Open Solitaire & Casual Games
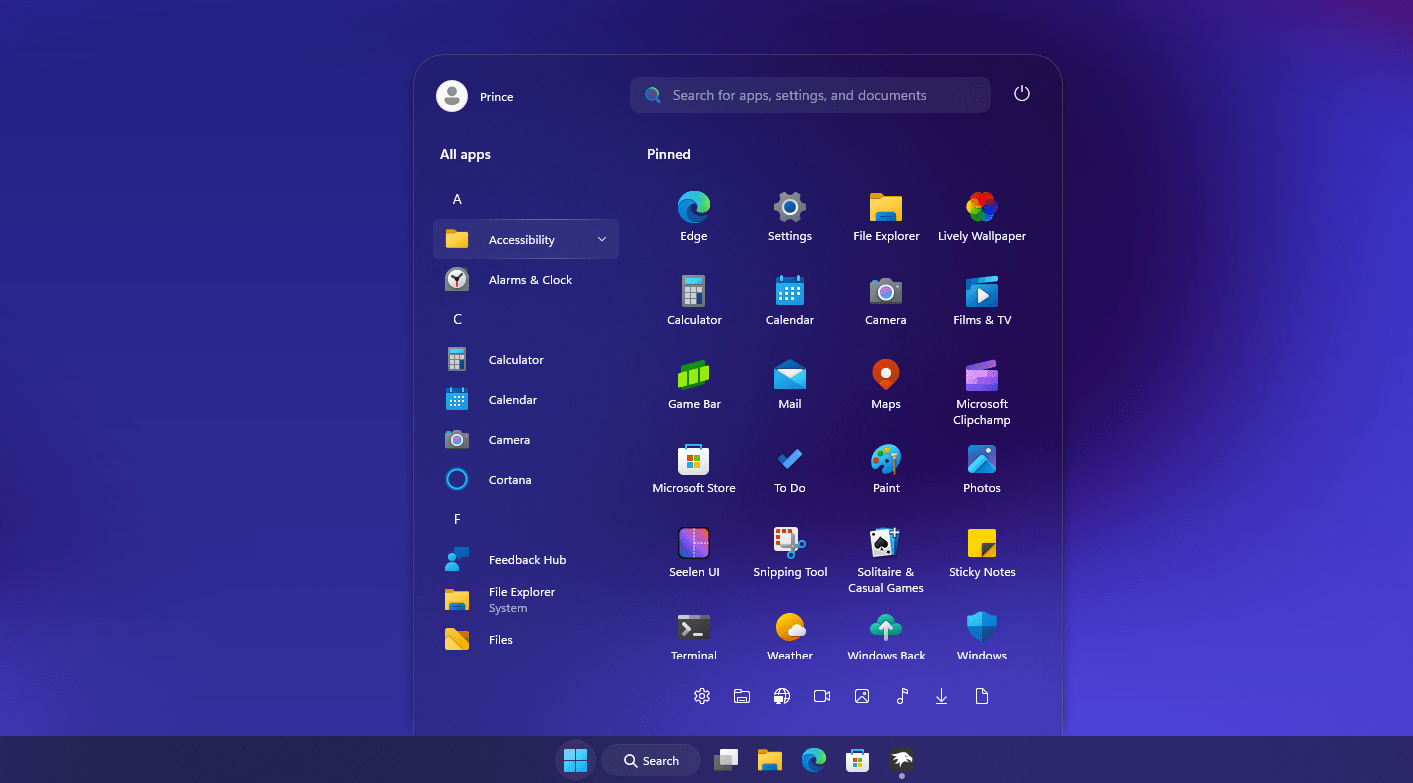1413x783 pixels. pyautogui.click(x=886, y=560)
